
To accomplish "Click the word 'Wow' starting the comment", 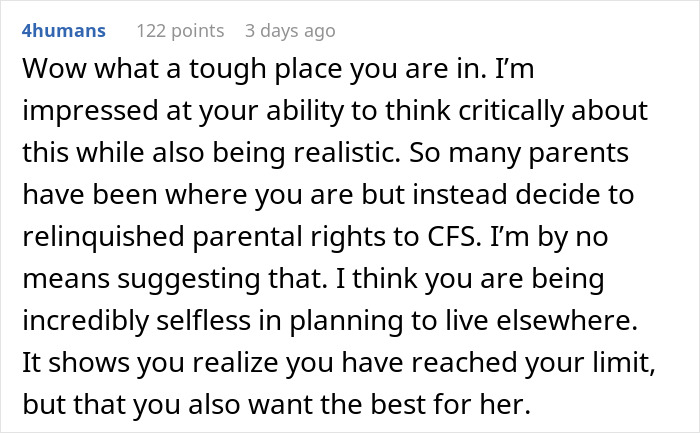I will 50,74.
